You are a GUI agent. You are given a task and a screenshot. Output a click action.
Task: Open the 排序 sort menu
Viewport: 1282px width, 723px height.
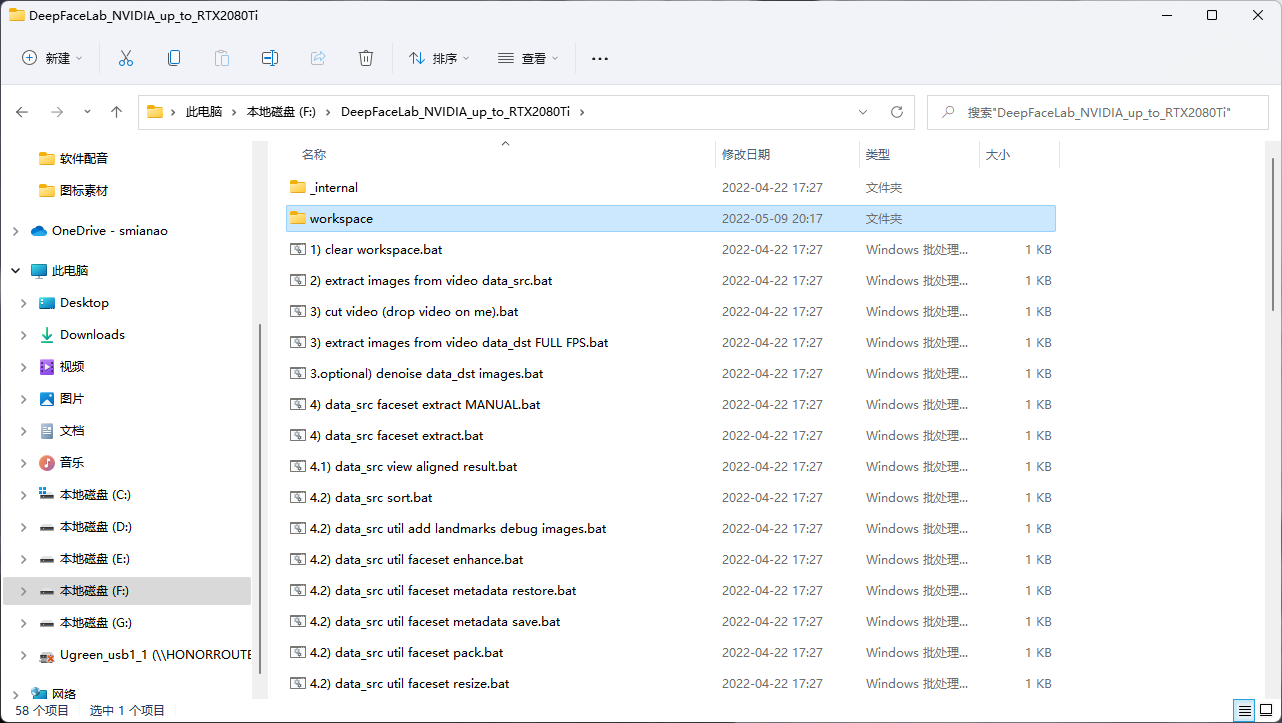(x=440, y=58)
